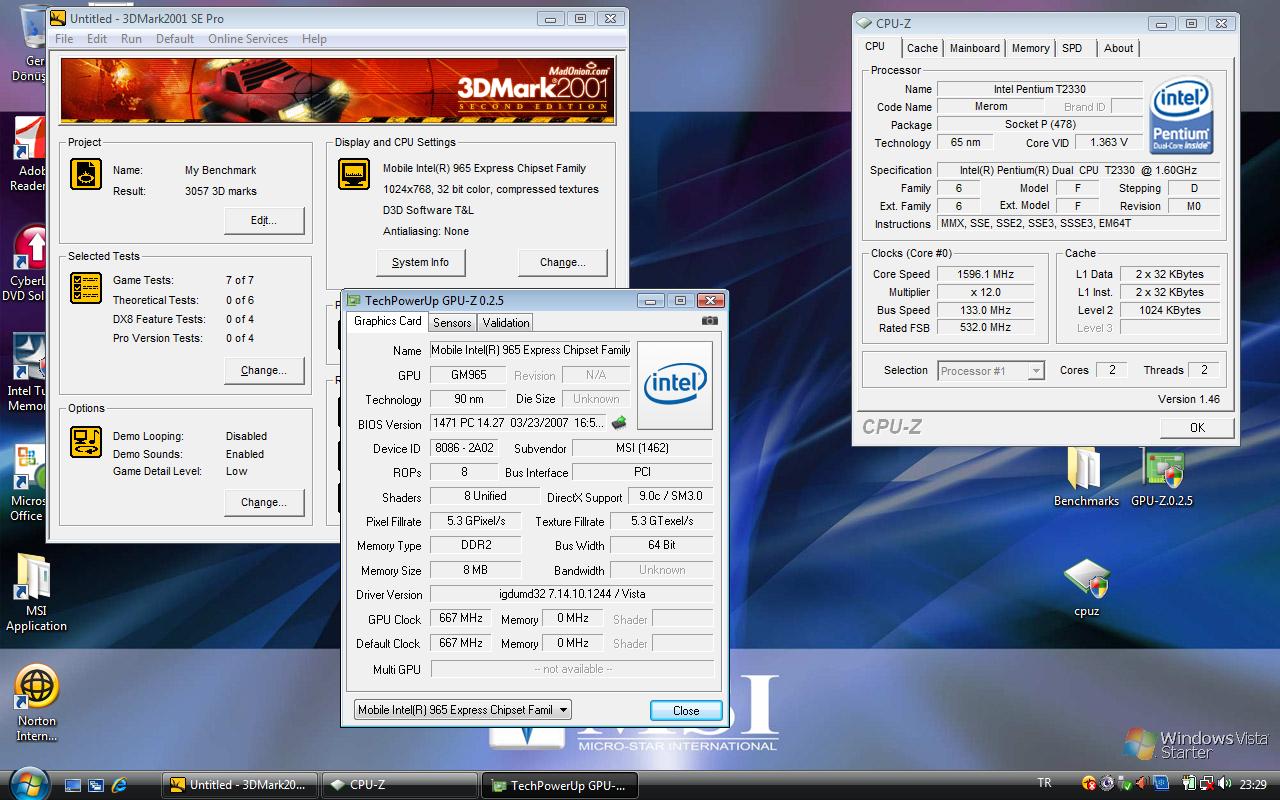Image resolution: width=1280 pixels, height=800 pixels.
Task: Switch to the SPD tab in CPU-Z
Action: (1072, 48)
